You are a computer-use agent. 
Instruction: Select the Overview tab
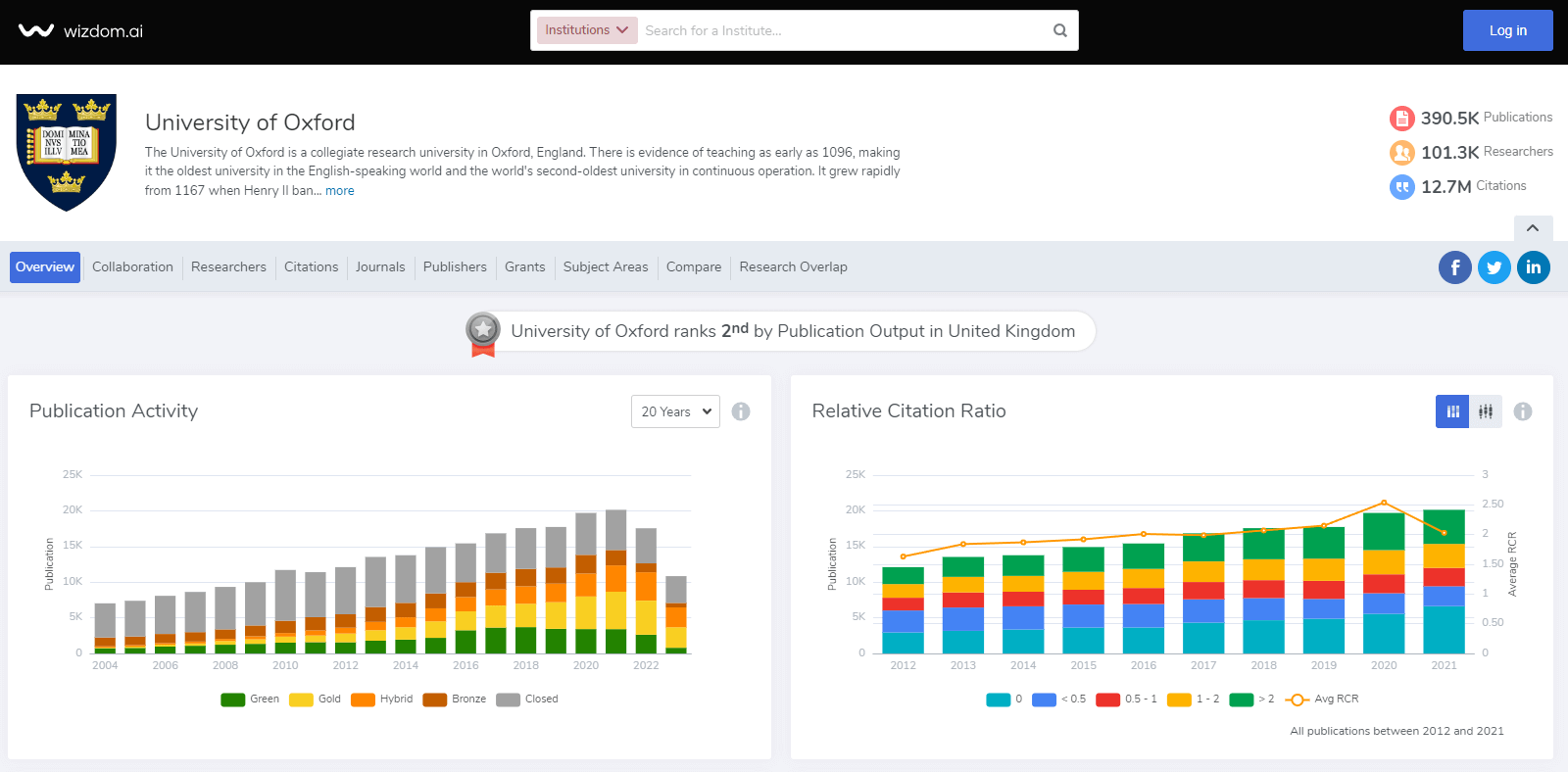[45, 267]
